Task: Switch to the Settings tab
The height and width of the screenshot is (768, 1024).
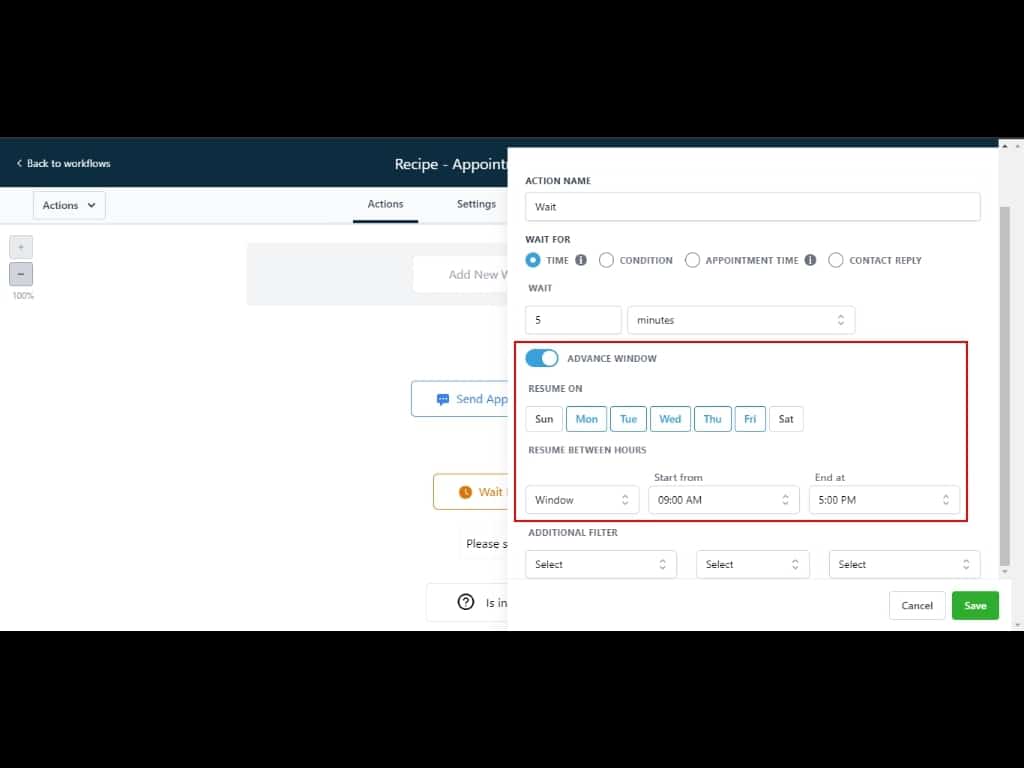Action: point(476,204)
